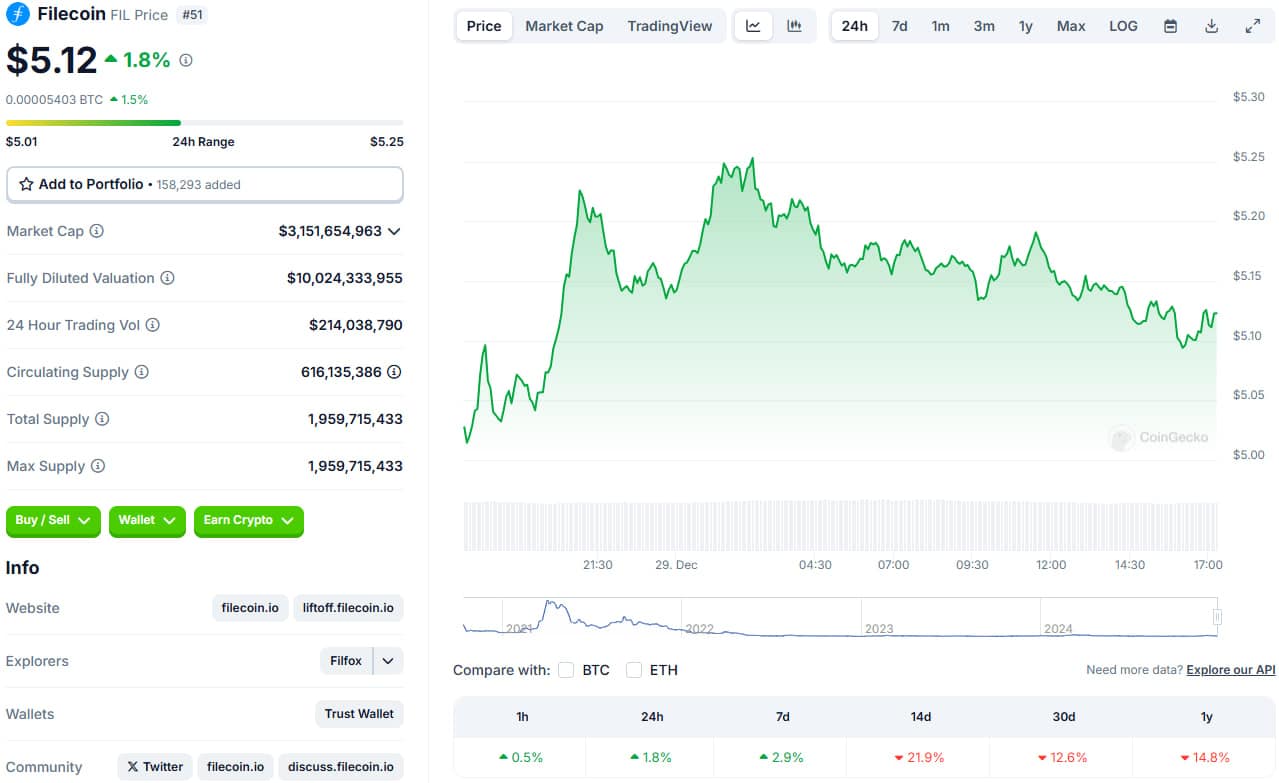The width and height of the screenshot is (1279, 783).
Task: Open the Trust Wallet link
Action: (359, 714)
